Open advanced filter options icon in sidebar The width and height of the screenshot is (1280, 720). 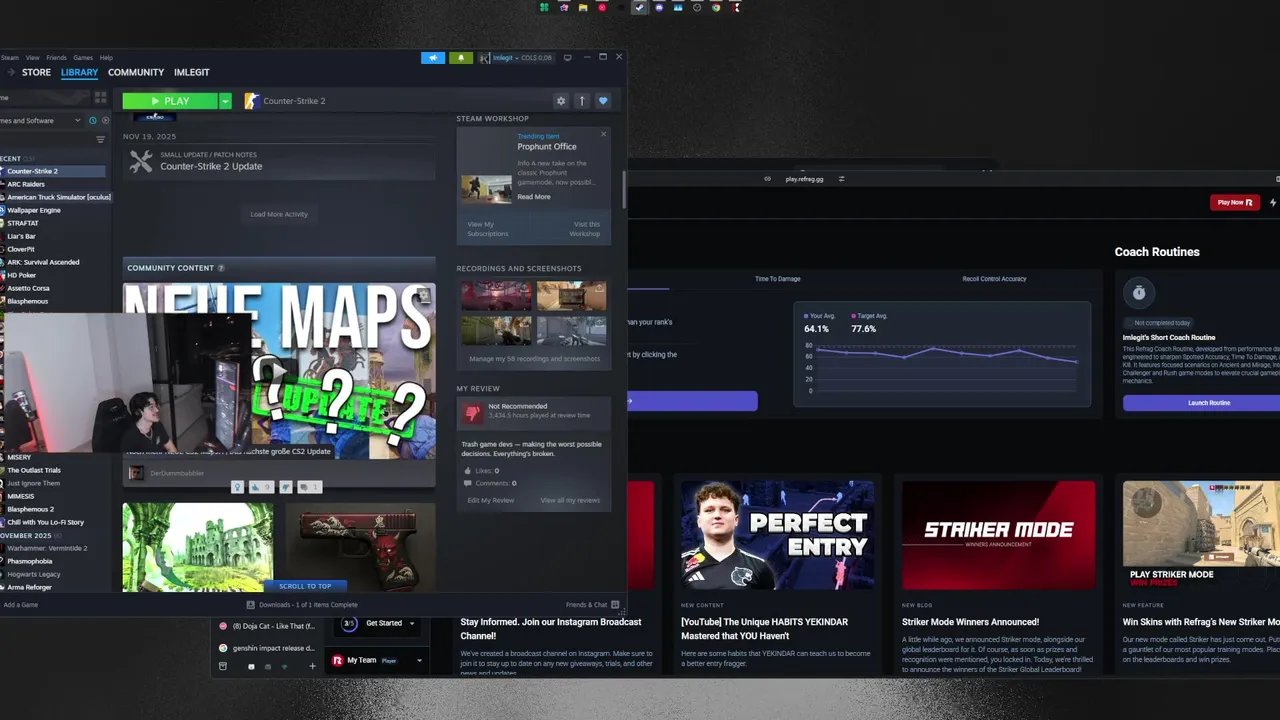pyautogui.click(x=100, y=139)
